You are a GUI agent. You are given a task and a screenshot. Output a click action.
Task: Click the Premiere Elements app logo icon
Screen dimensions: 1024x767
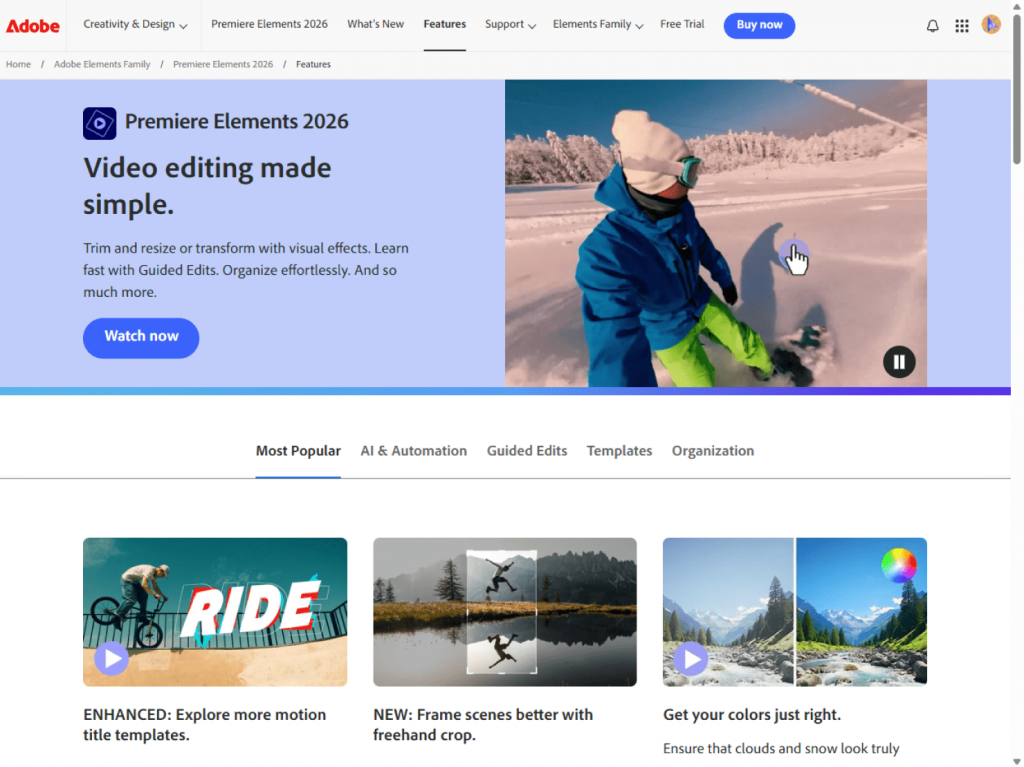click(x=99, y=123)
